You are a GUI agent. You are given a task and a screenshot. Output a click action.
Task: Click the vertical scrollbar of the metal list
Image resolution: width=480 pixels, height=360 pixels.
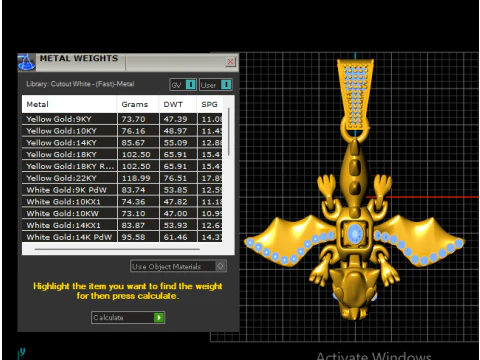[229, 132]
